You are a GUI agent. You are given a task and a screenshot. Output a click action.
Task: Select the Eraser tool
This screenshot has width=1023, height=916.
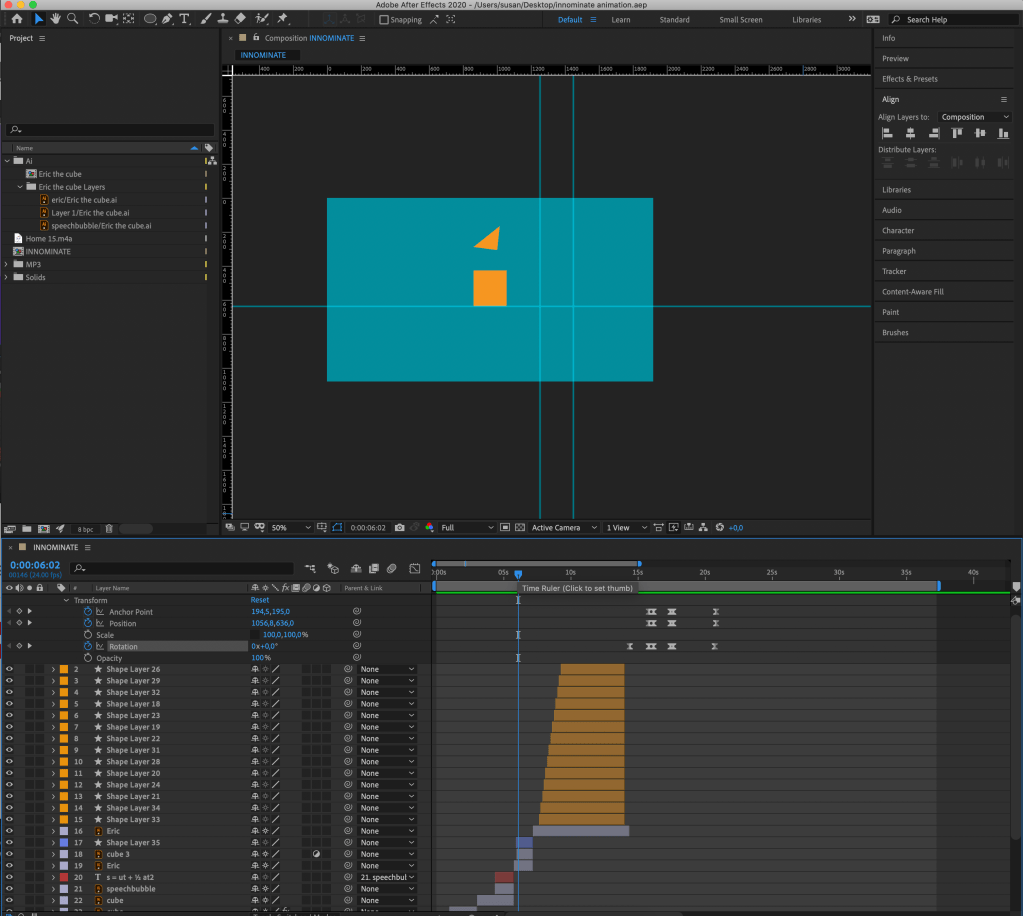tap(239, 19)
